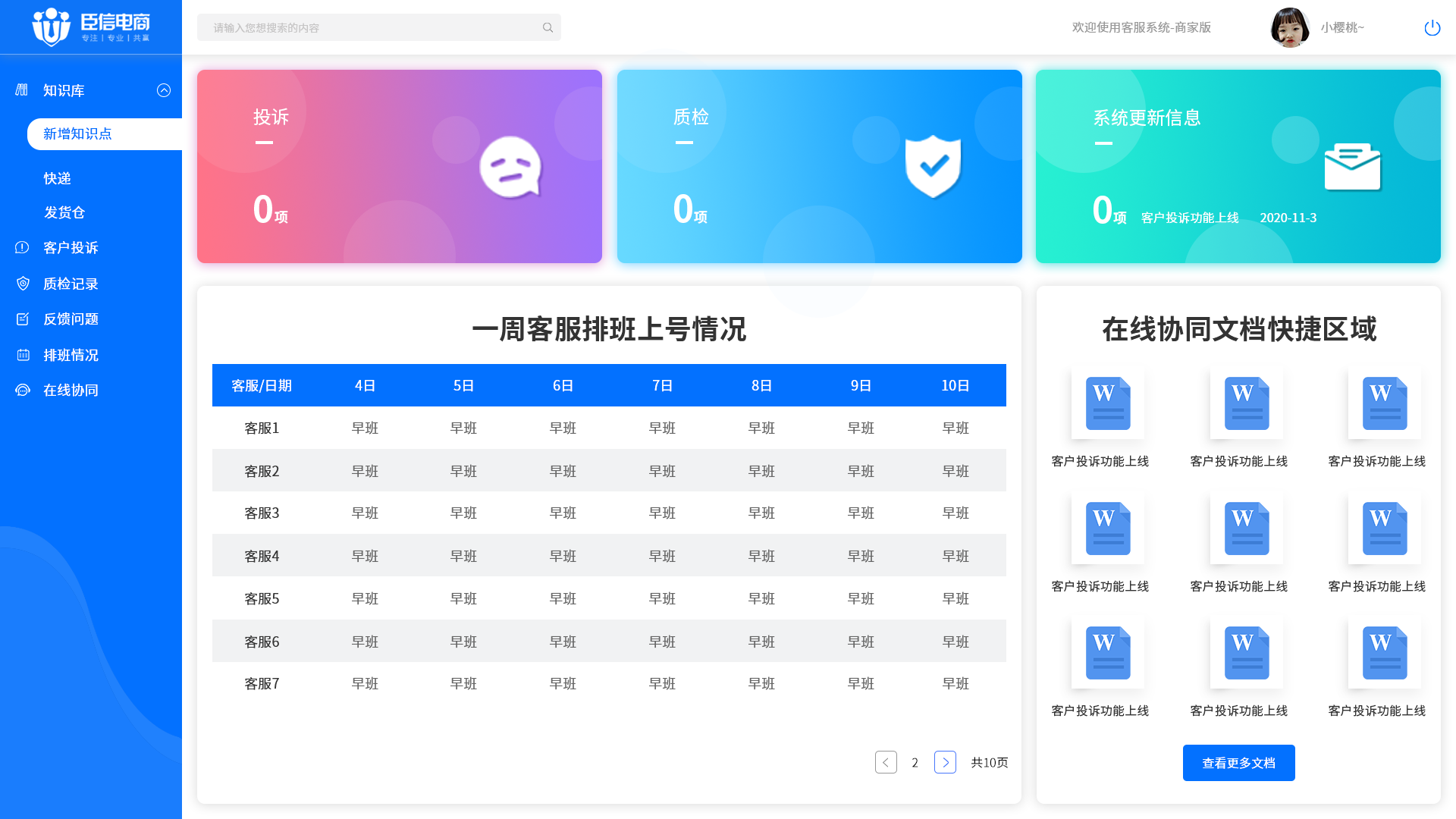Image resolution: width=1456 pixels, height=819 pixels.
Task: Open middle Word document in top row
Action: coord(1246,403)
